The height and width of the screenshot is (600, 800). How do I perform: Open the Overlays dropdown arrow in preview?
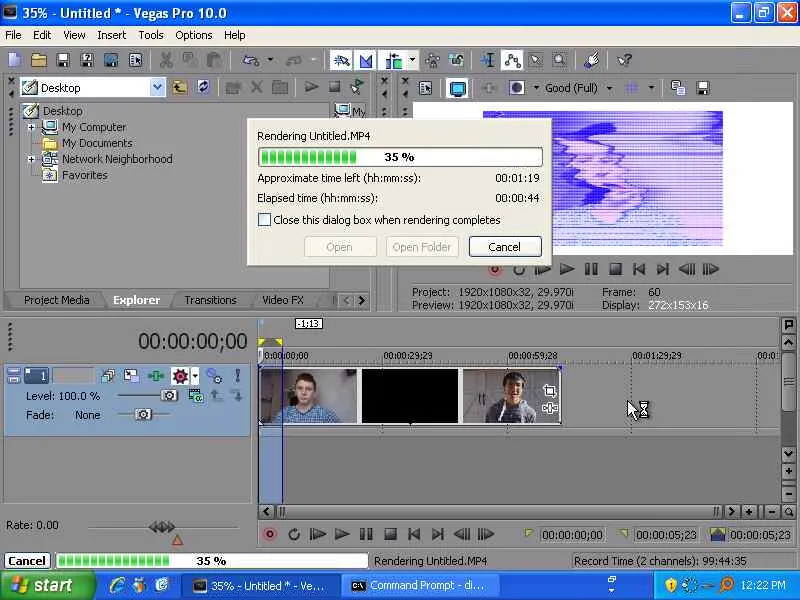(x=651, y=88)
